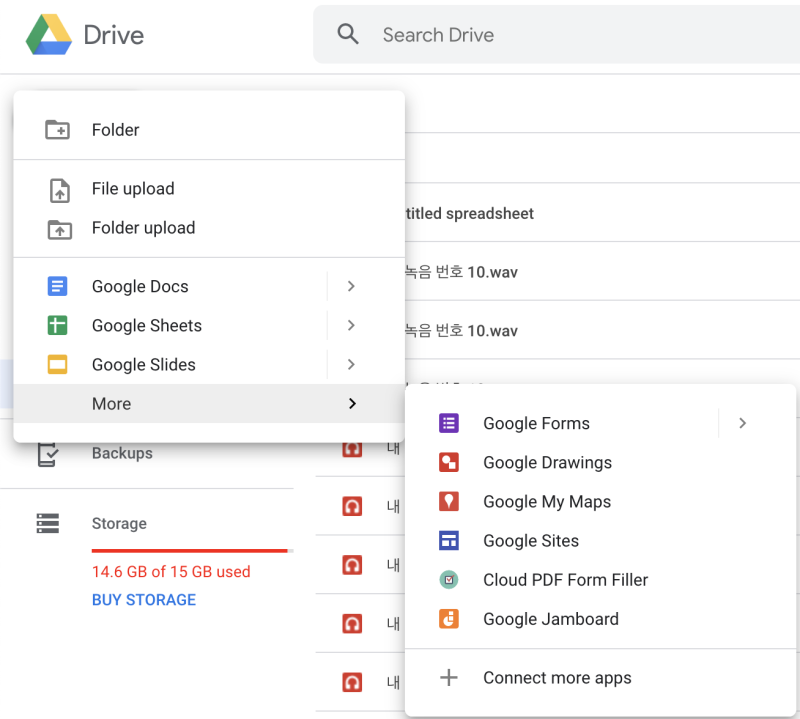This screenshot has height=719, width=800.
Task: Click the BUY STORAGE link
Action: pos(144,600)
